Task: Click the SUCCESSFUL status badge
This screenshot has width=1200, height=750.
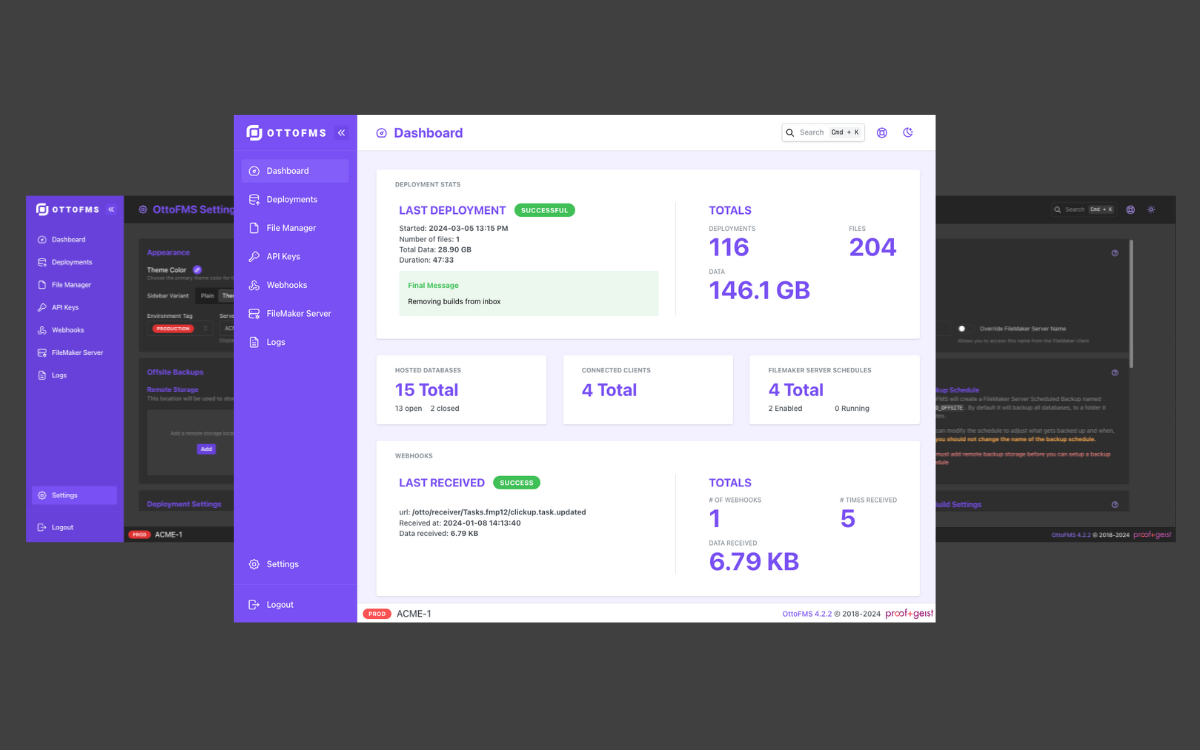Action: [545, 210]
